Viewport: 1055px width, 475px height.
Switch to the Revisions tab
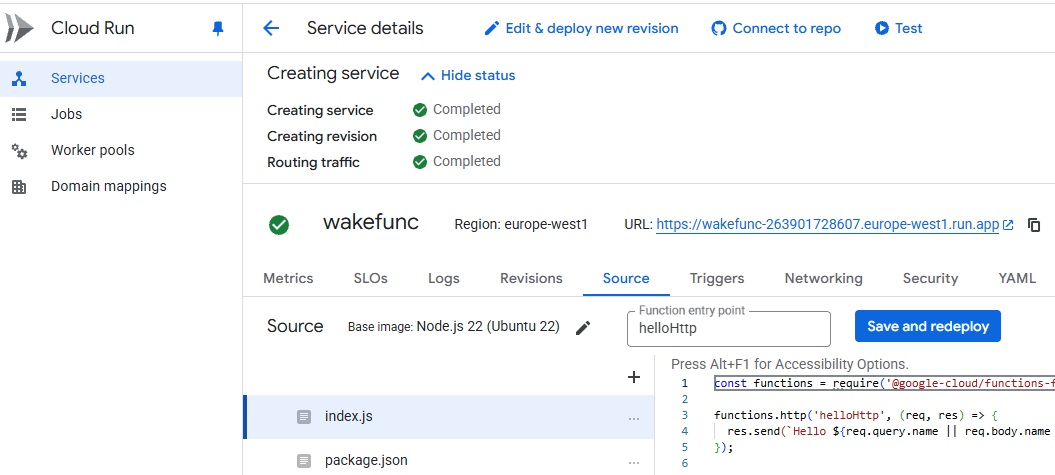(x=532, y=279)
